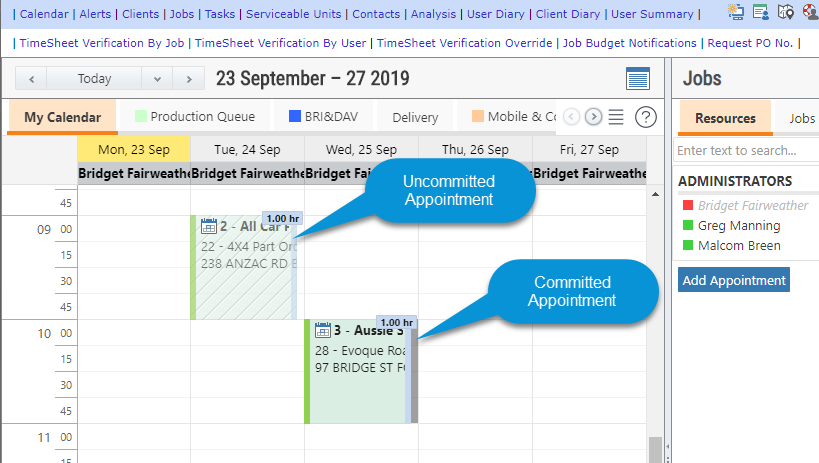Click the green swatch beside Malcom Breen
The image size is (819, 463).
[x=688, y=245]
